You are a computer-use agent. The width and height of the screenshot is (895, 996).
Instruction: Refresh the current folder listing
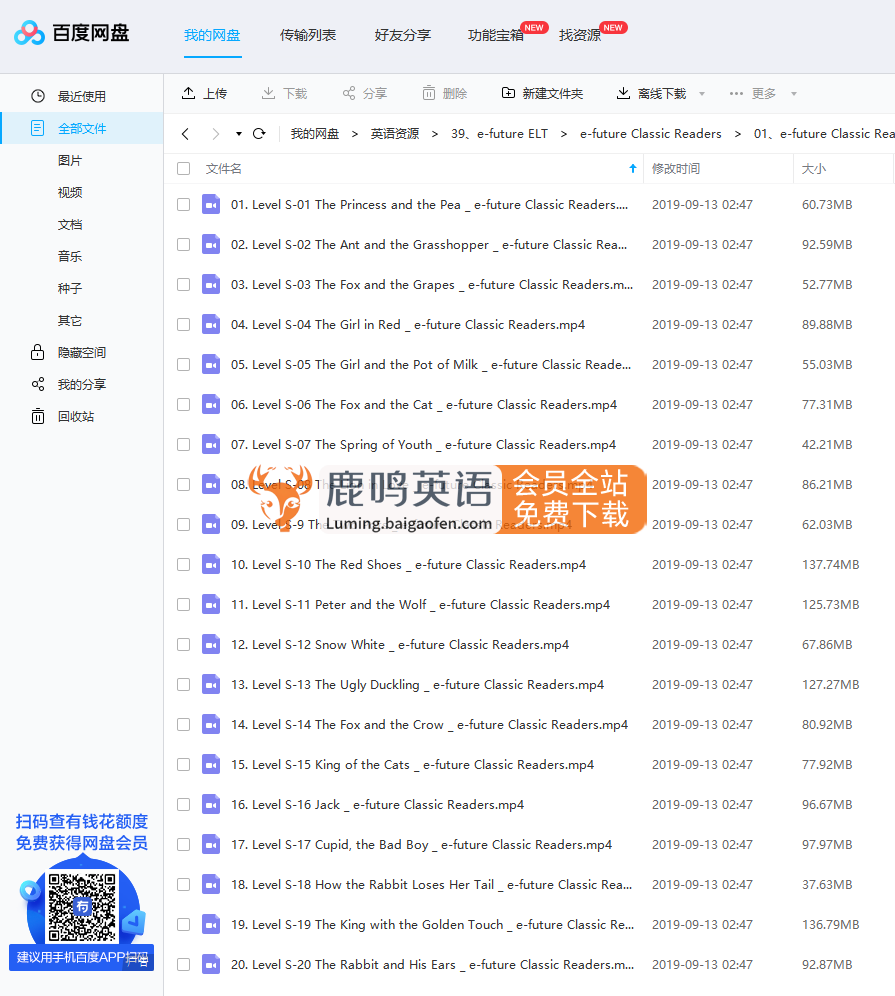tap(259, 133)
